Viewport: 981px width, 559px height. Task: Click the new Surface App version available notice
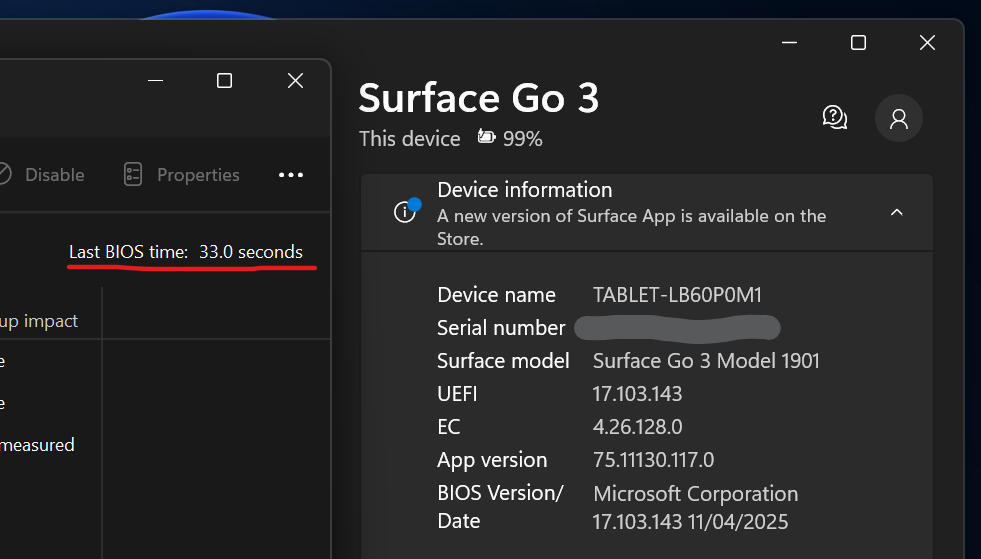click(631, 227)
